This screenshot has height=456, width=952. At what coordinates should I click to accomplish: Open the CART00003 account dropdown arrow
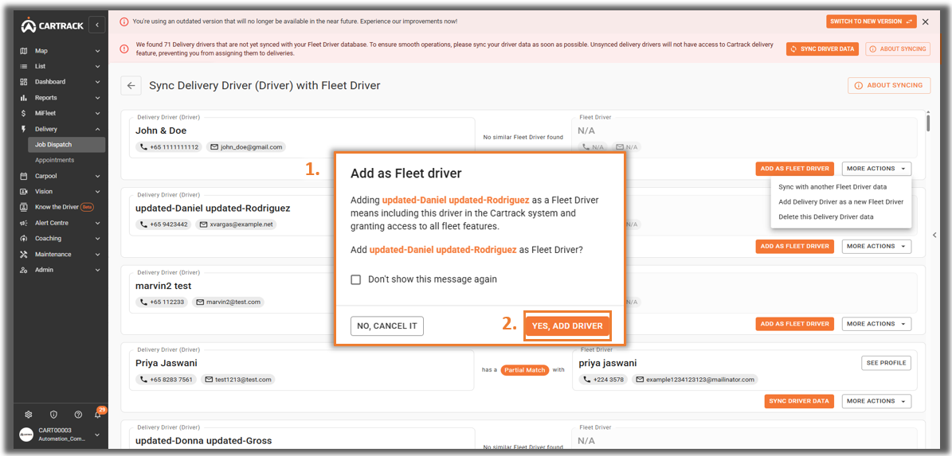(x=97, y=435)
